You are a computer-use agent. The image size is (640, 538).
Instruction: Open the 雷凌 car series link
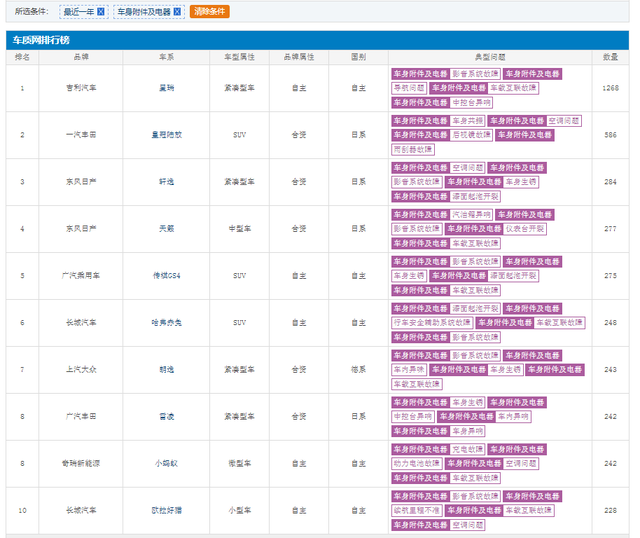pyautogui.click(x=167, y=416)
